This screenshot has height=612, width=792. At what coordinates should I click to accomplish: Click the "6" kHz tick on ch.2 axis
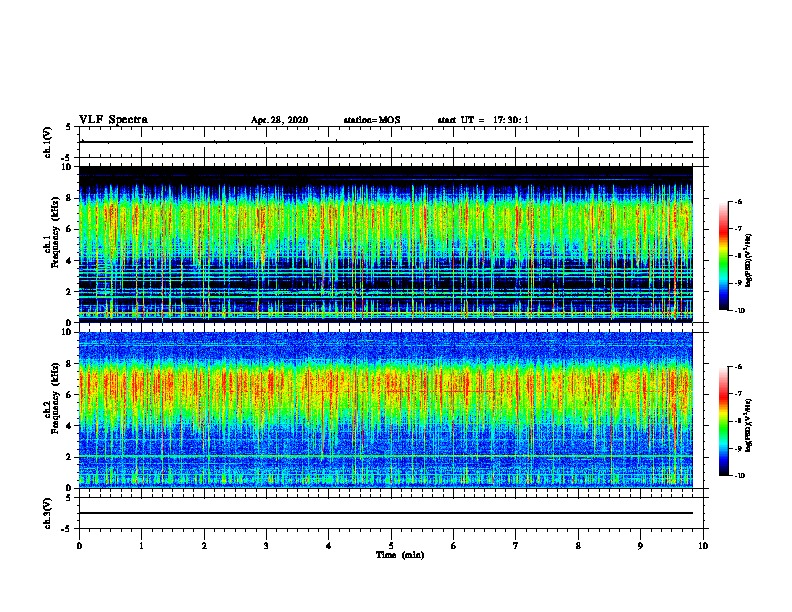pos(70,395)
